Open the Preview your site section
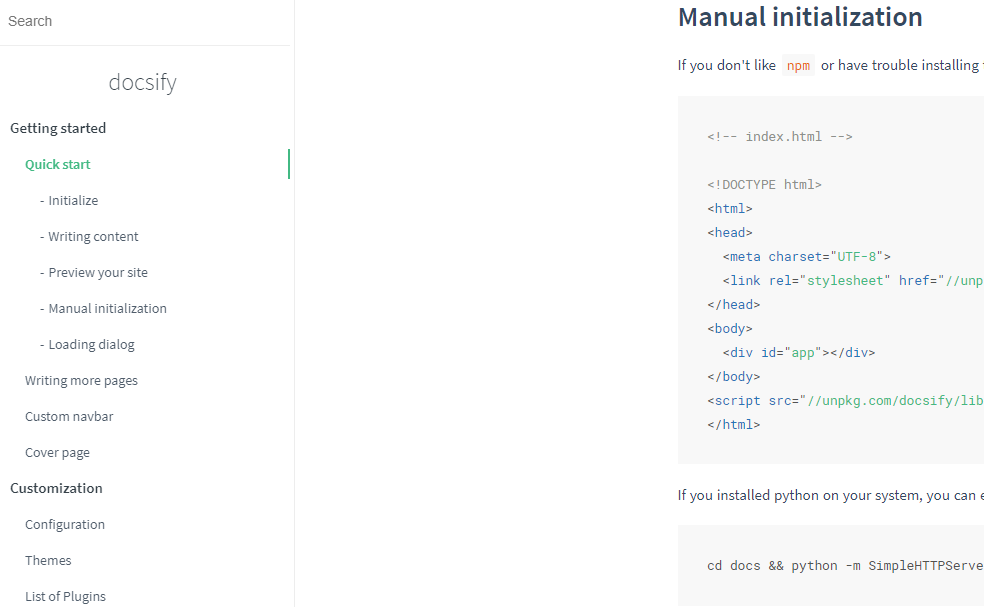This screenshot has height=607, width=984. click(x=98, y=272)
